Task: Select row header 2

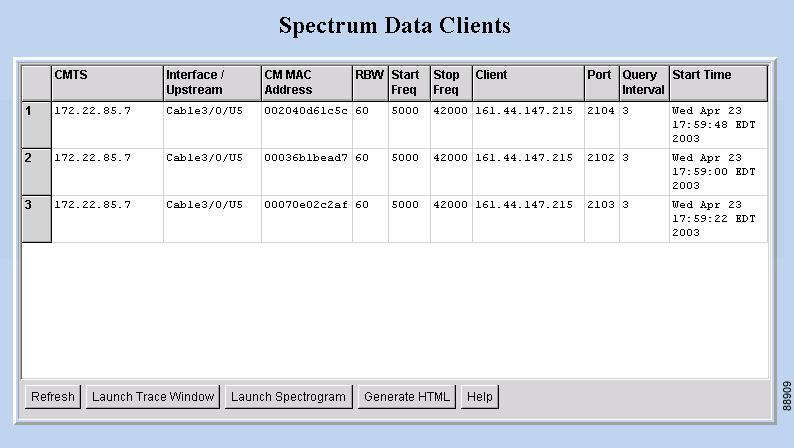Action: point(36,172)
